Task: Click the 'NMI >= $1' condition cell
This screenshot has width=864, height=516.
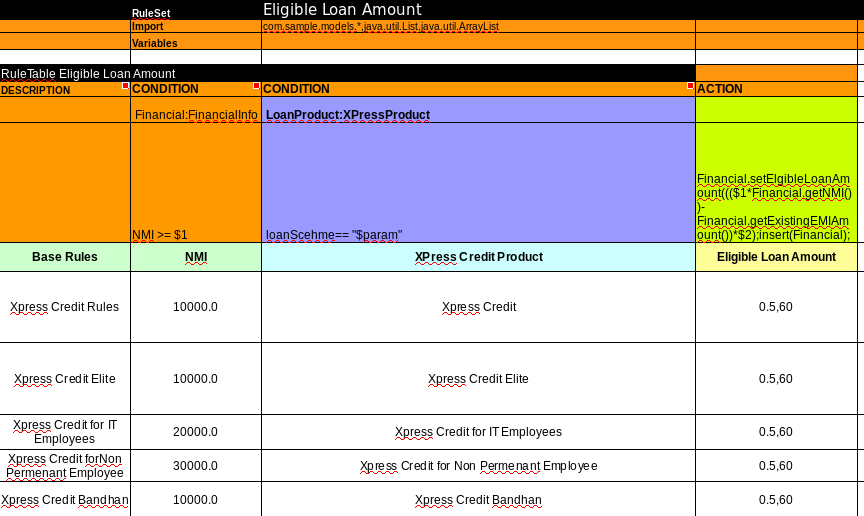Action: click(x=196, y=182)
